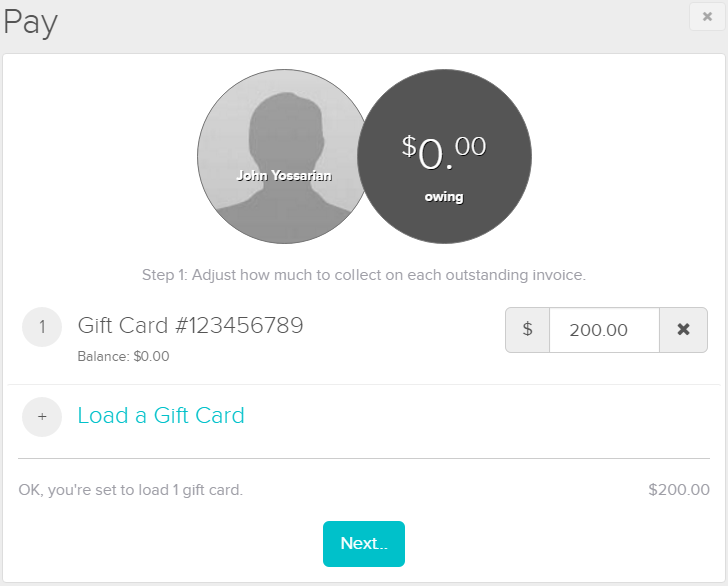The width and height of the screenshot is (728, 586).
Task: Select the Gift Card #123456789 title
Action: click(x=190, y=325)
